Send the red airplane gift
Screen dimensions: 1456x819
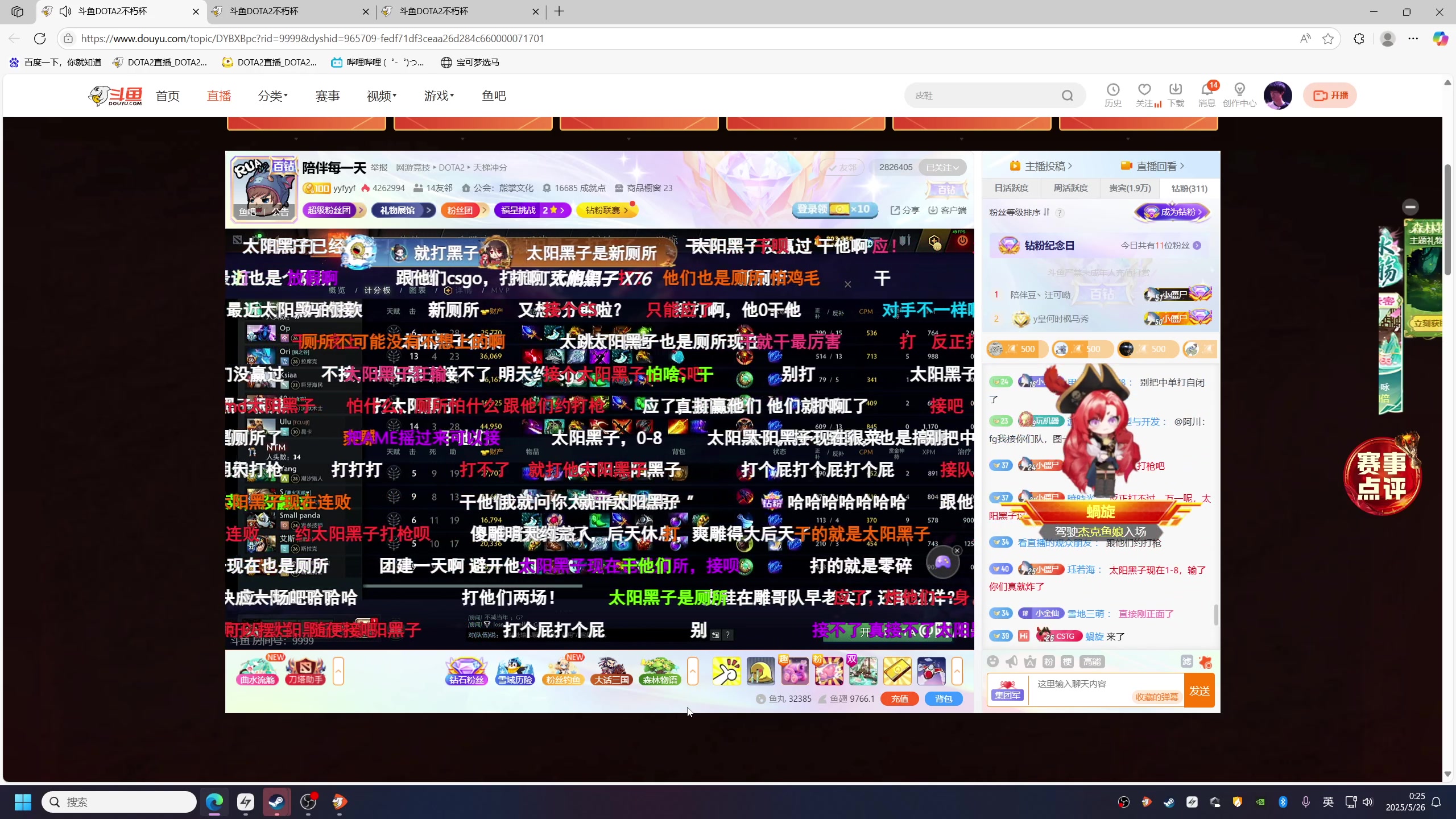click(931, 672)
